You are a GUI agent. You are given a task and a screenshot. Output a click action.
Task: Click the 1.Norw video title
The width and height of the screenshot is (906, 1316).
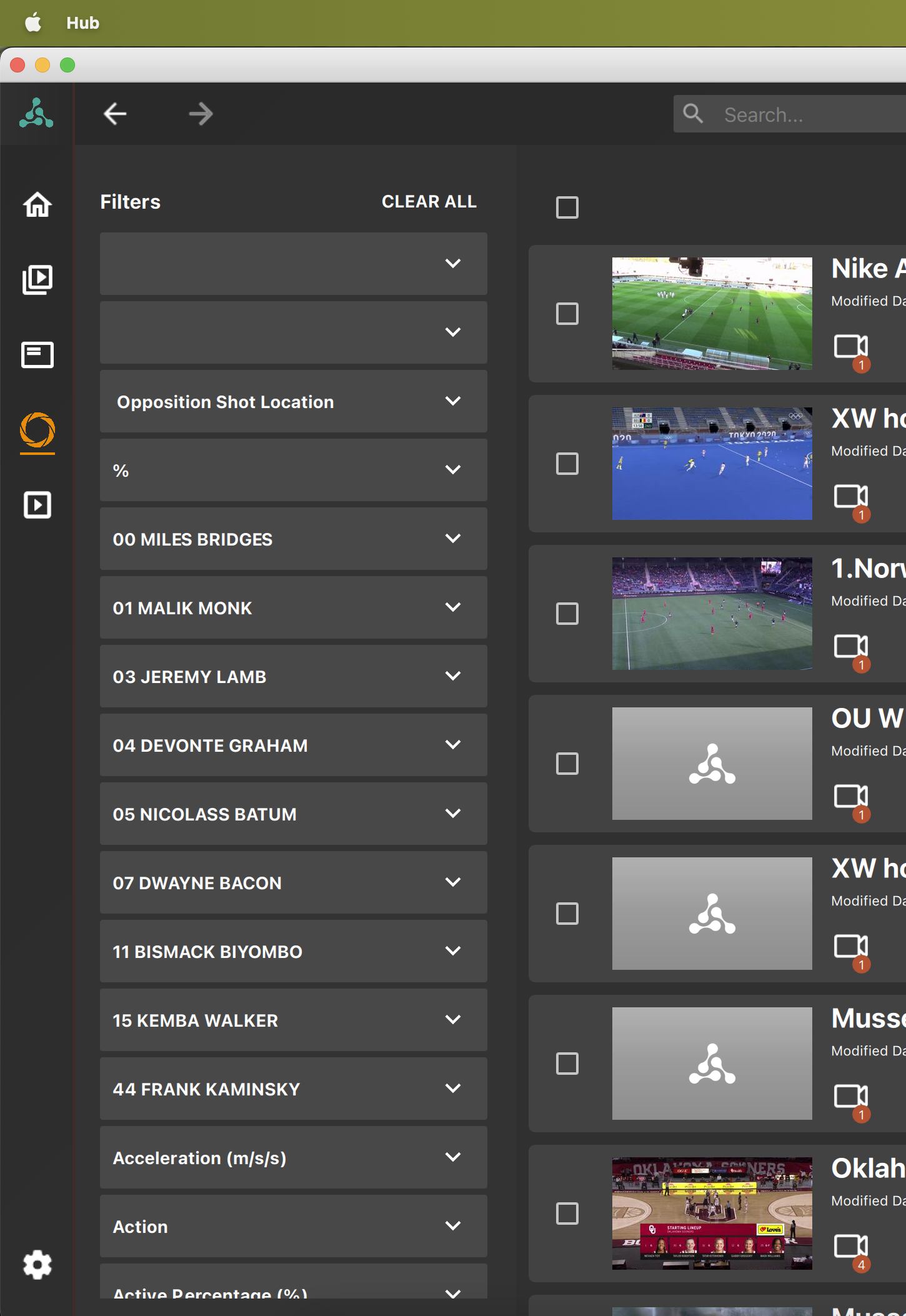pos(869,569)
